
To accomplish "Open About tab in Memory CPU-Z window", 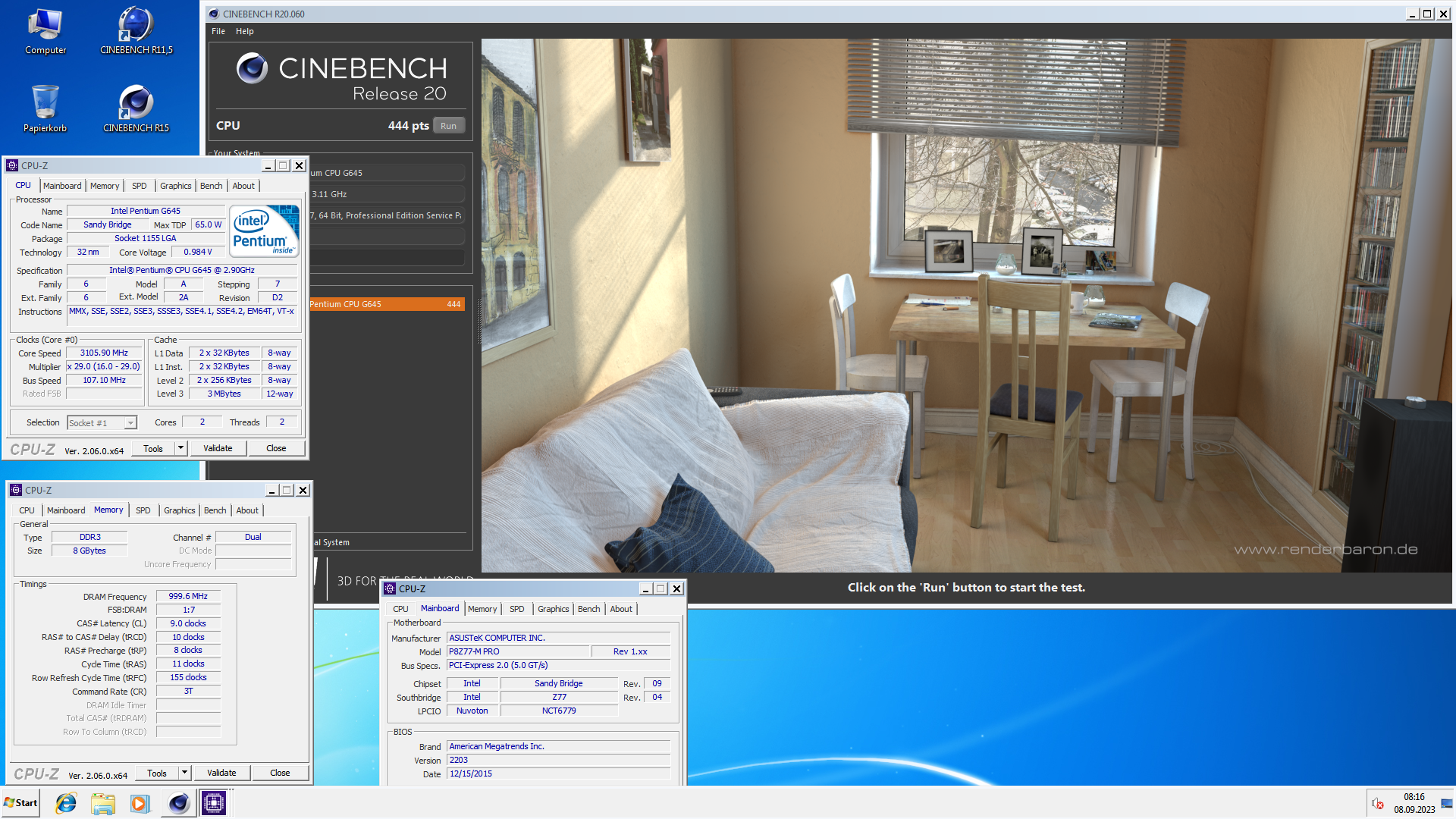I will (x=247, y=510).
